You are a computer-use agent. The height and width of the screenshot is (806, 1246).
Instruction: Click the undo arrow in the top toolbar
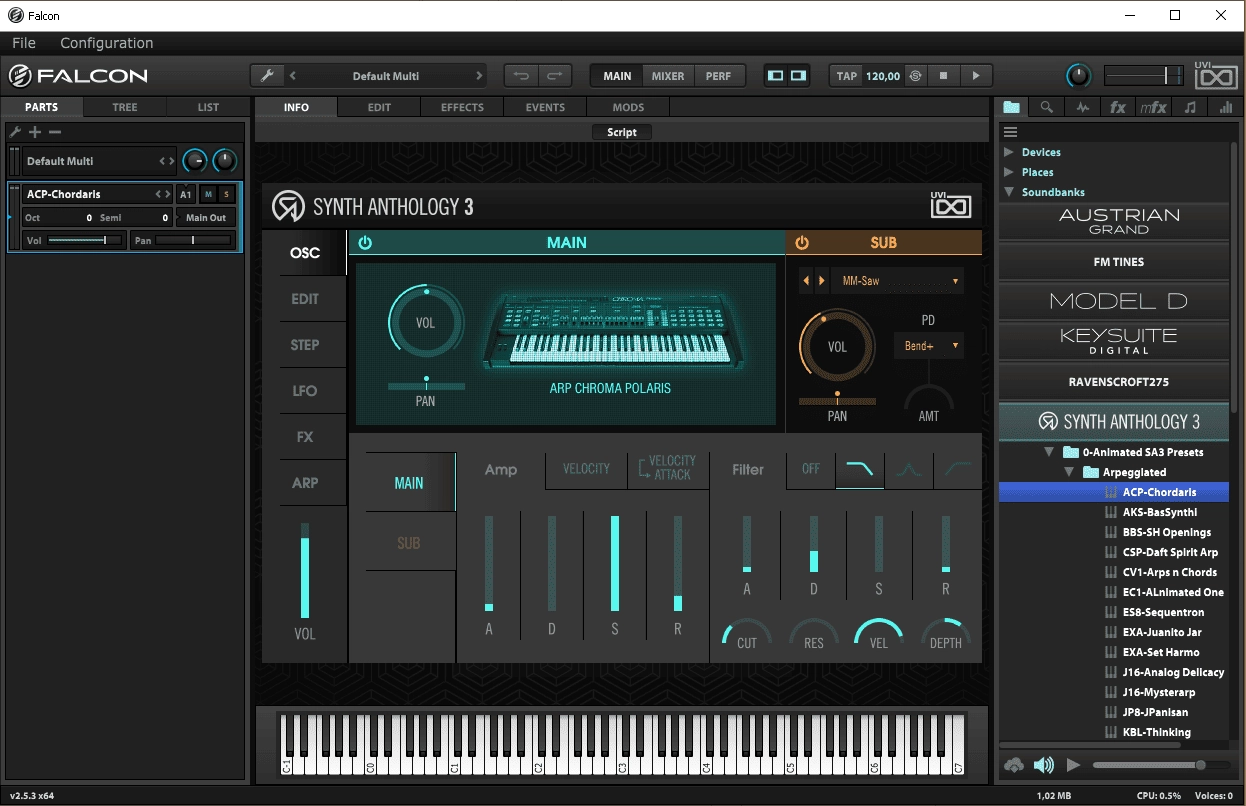(x=521, y=76)
